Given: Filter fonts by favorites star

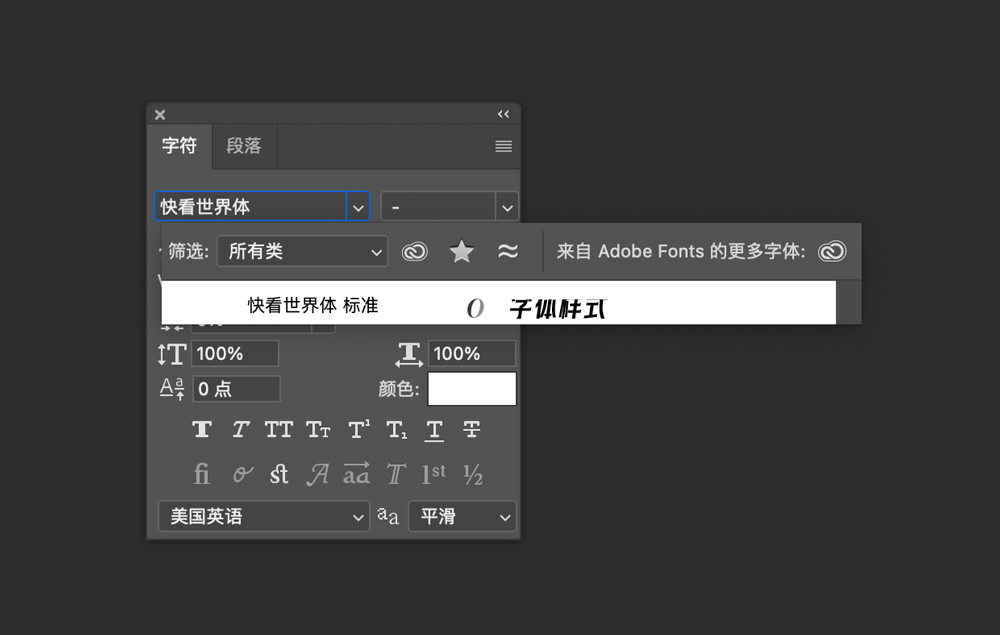Looking at the screenshot, I should 461,251.
